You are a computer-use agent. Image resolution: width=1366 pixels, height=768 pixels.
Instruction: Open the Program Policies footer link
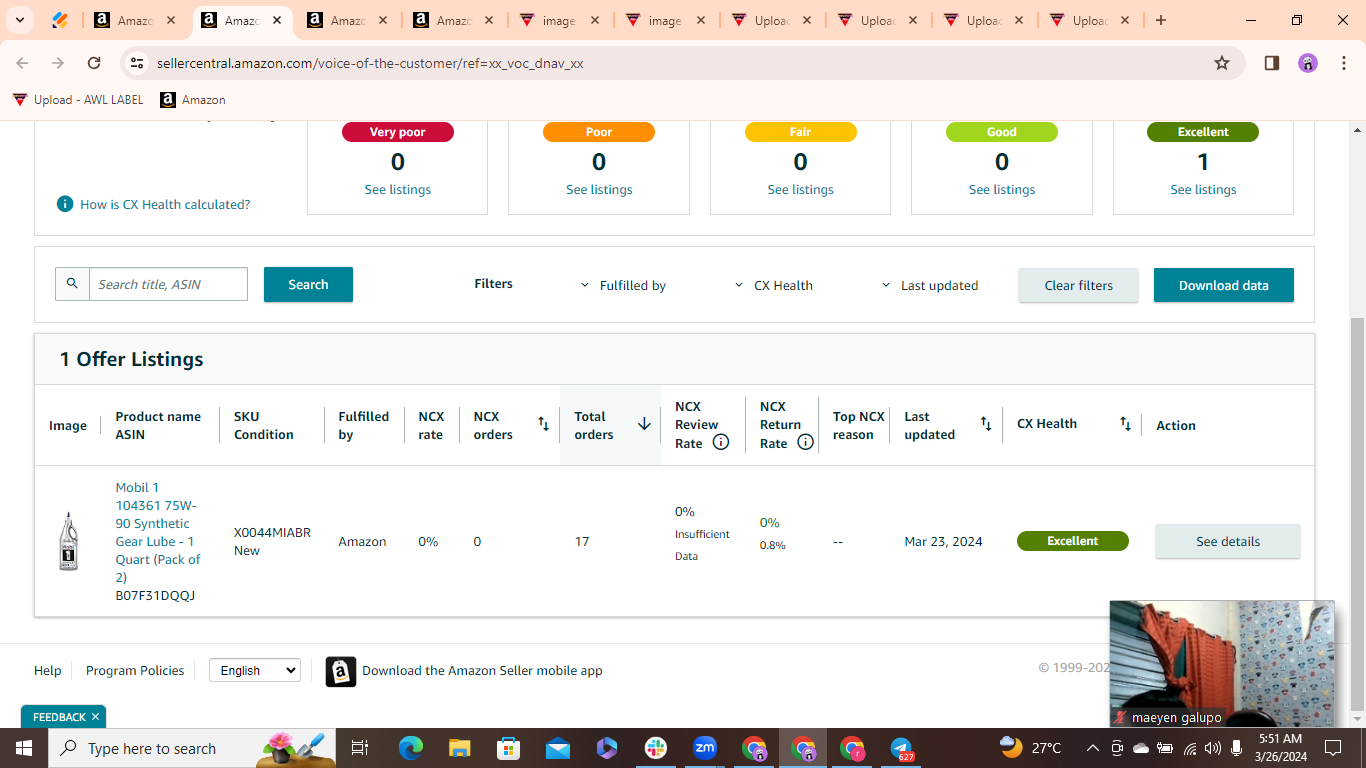135,671
